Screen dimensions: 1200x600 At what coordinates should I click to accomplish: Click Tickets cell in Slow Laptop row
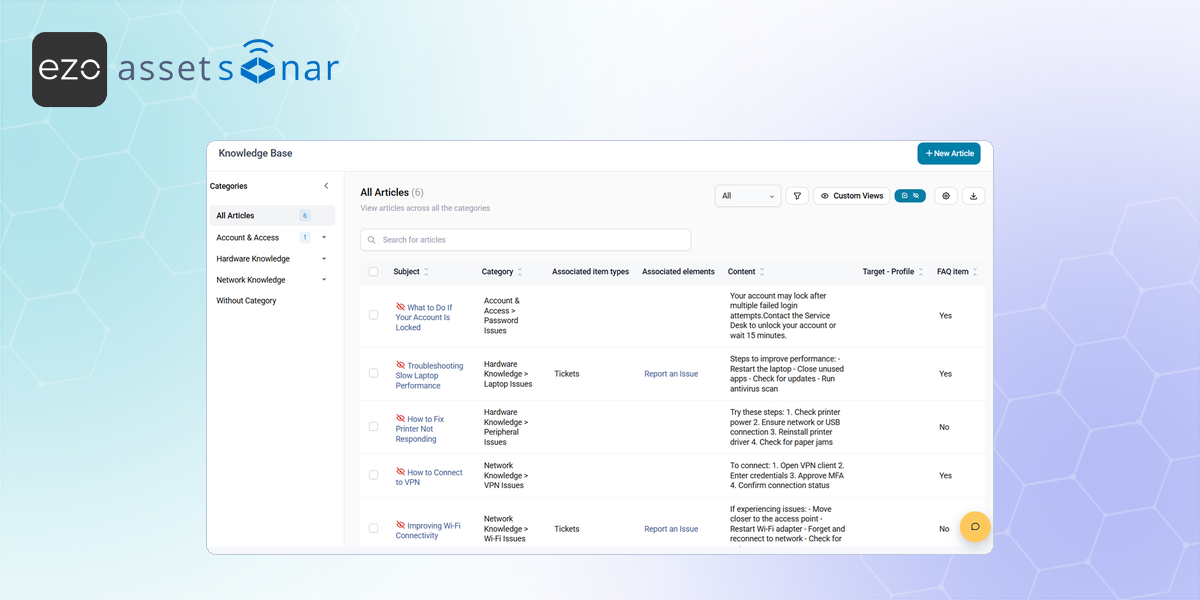click(567, 374)
